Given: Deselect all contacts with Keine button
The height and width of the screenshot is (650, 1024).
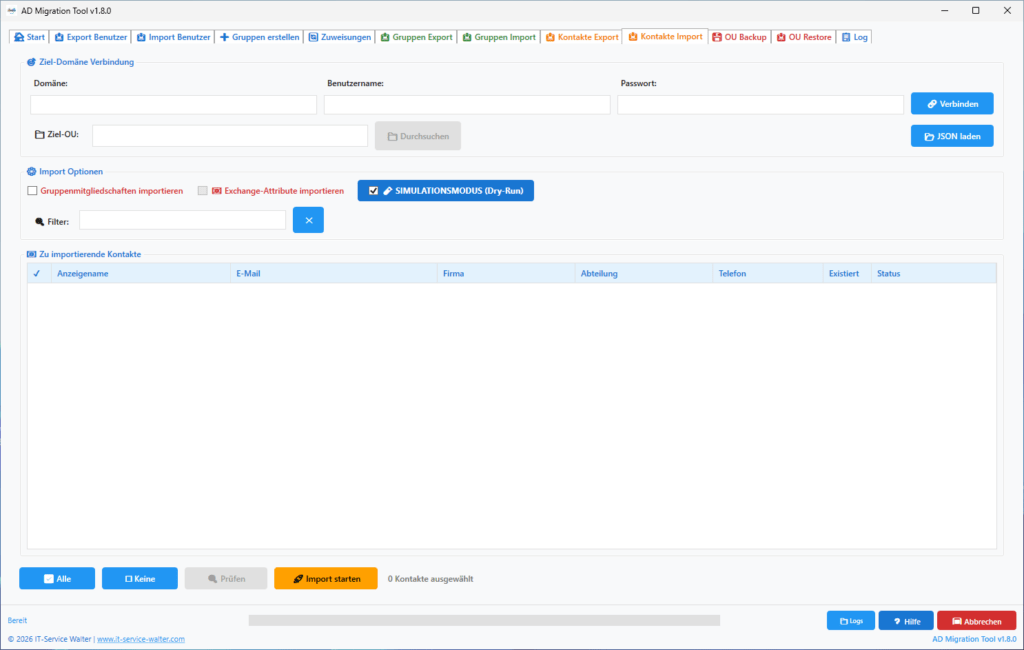Looking at the screenshot, I should [140, 578].
